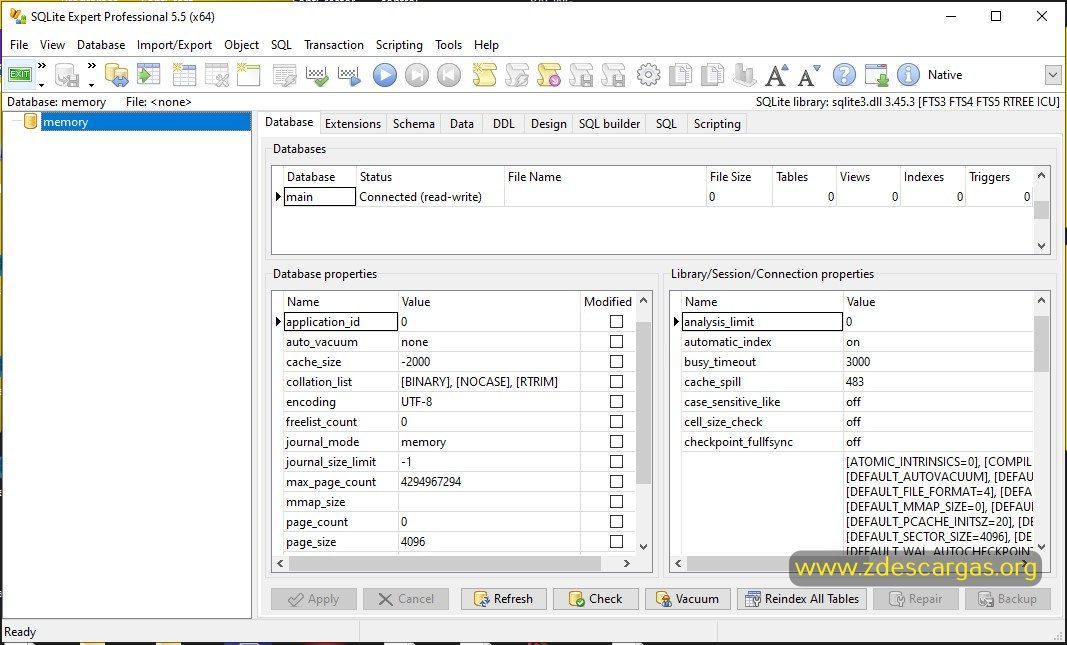Click the Check button
The image size is (1067, 645).
click(595, 599)
